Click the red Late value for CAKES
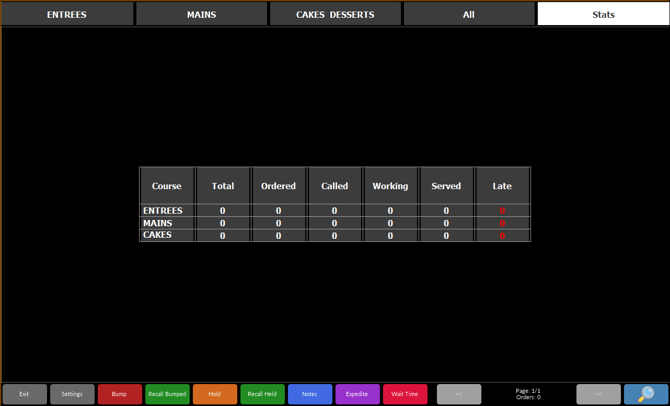The width and height of the screenshot is (670, 406). (502, 235)
